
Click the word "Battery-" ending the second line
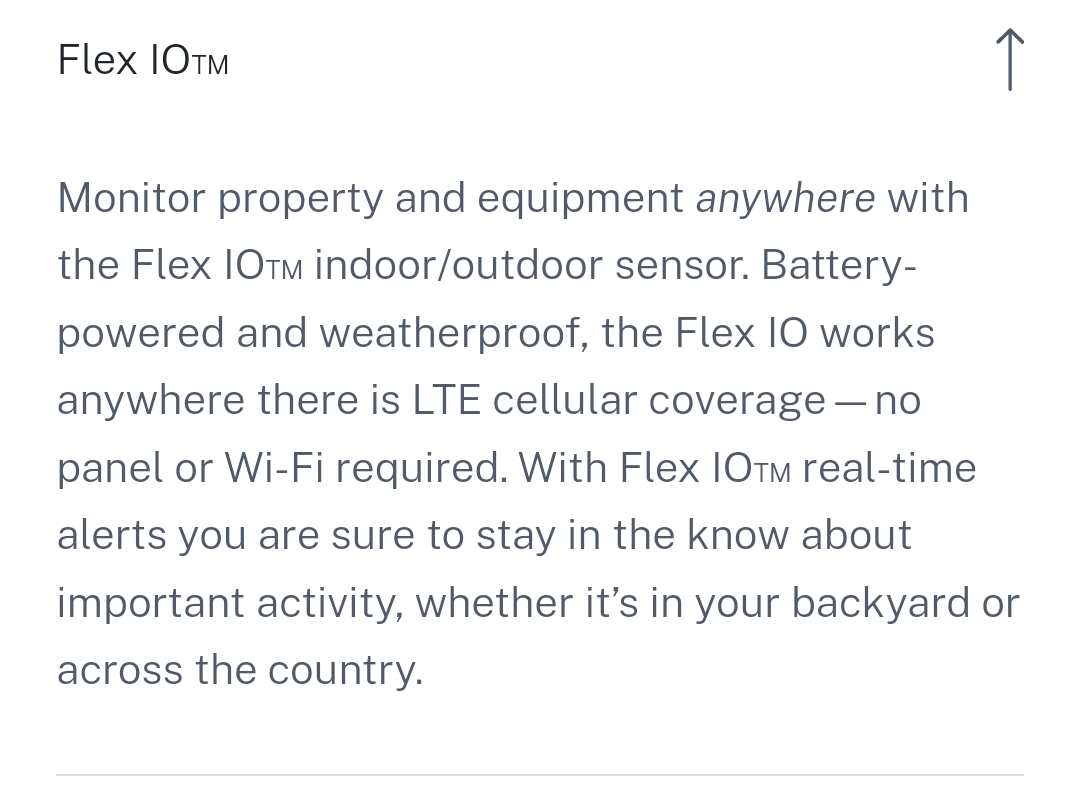pyautogui.click(x=839, y=266)
